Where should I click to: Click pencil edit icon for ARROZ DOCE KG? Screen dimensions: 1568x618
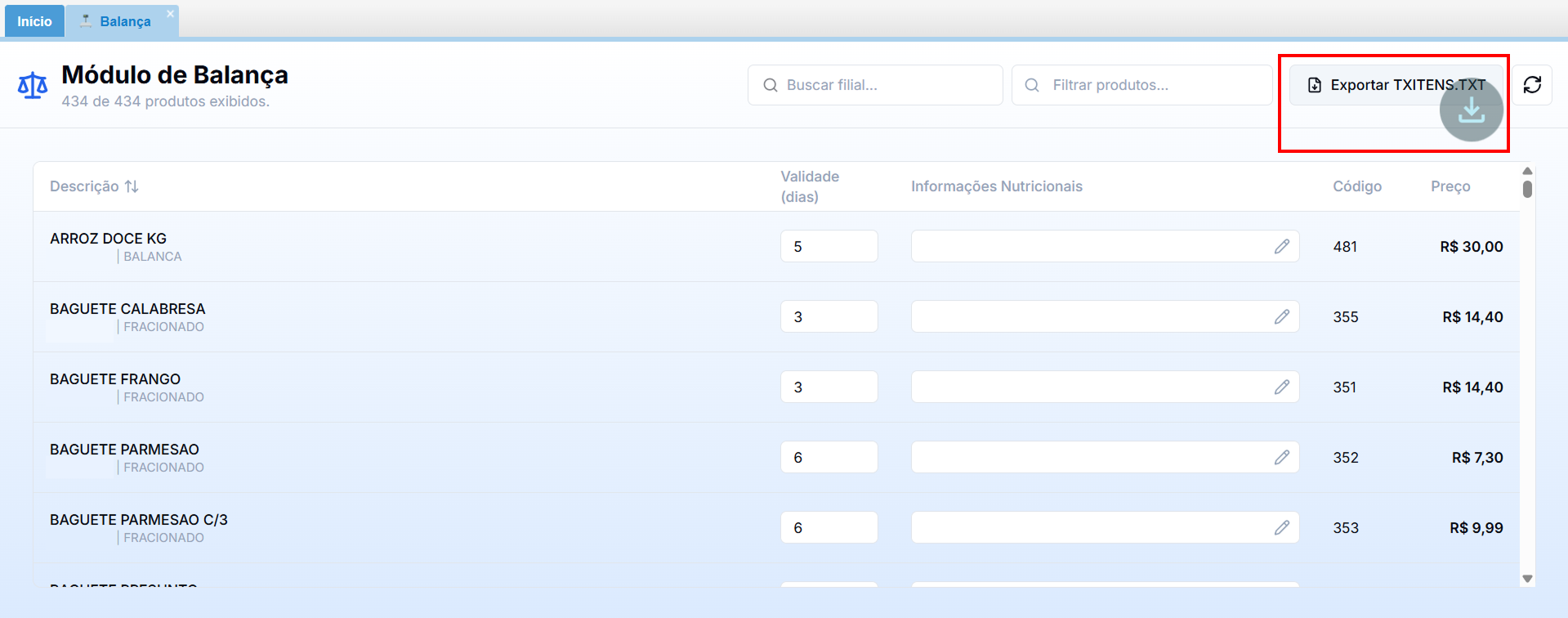[x=1281, y=247]
